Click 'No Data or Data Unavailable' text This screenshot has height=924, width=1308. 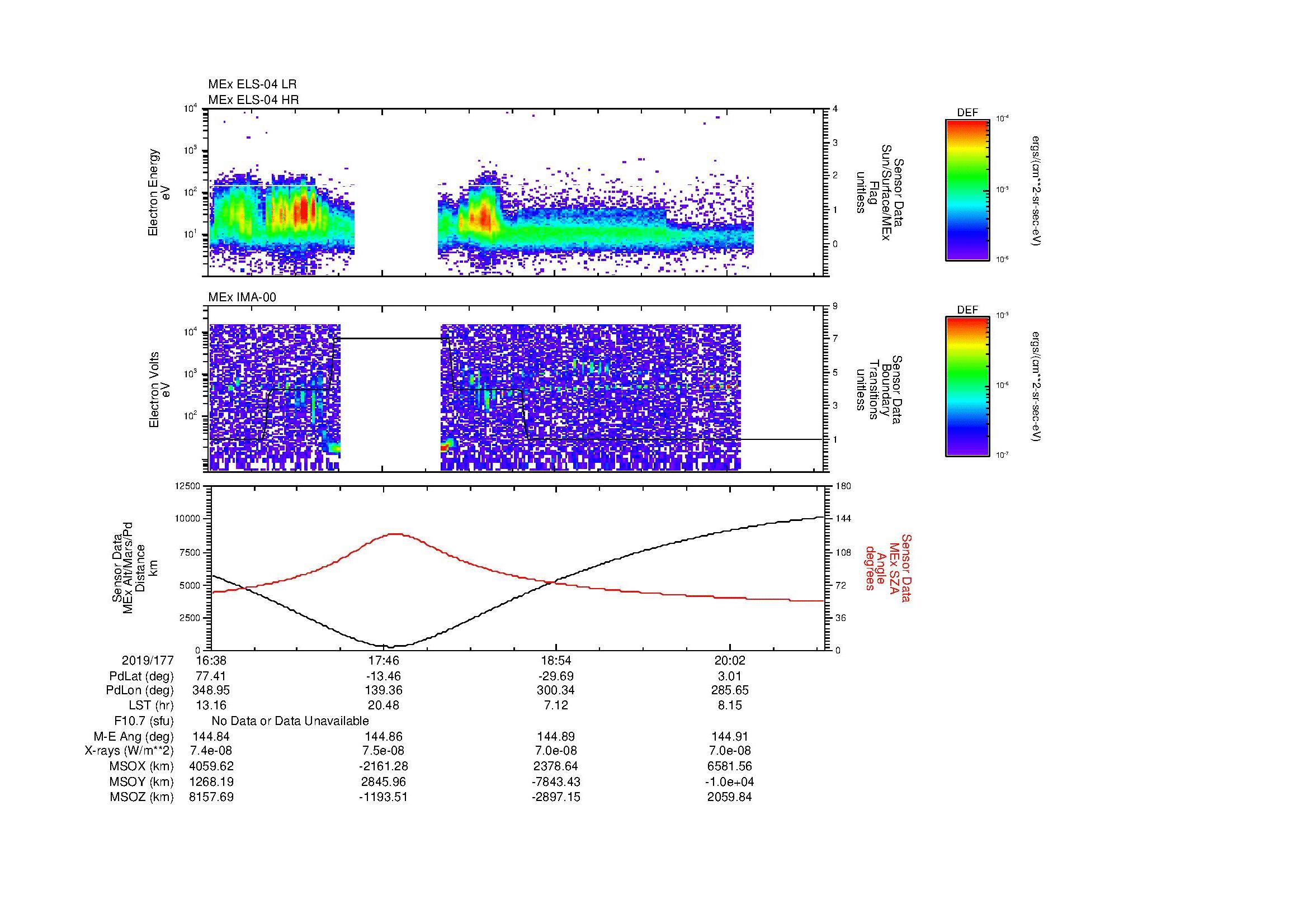pyautogui.click(x=290, y=721)
